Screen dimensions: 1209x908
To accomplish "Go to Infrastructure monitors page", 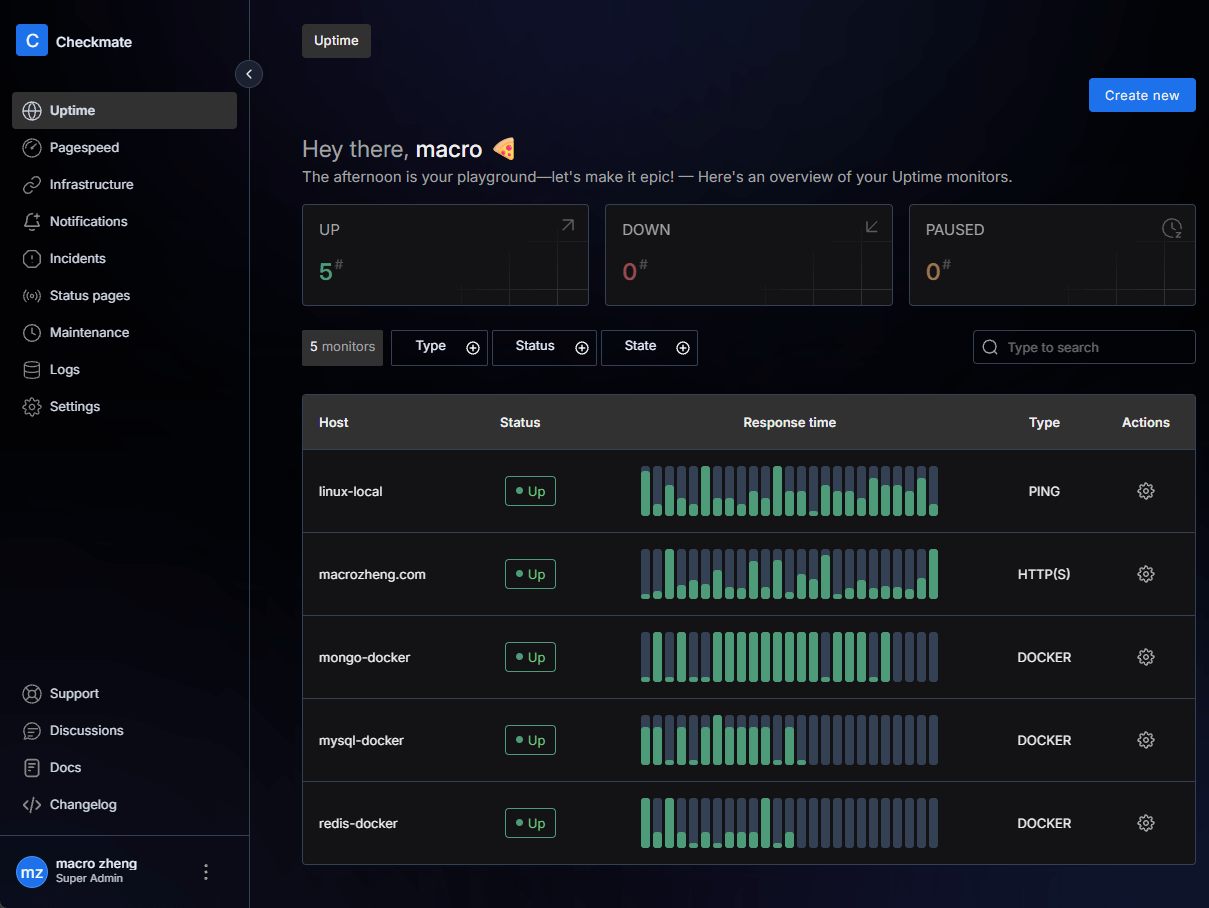I will [x=91, y=185].
